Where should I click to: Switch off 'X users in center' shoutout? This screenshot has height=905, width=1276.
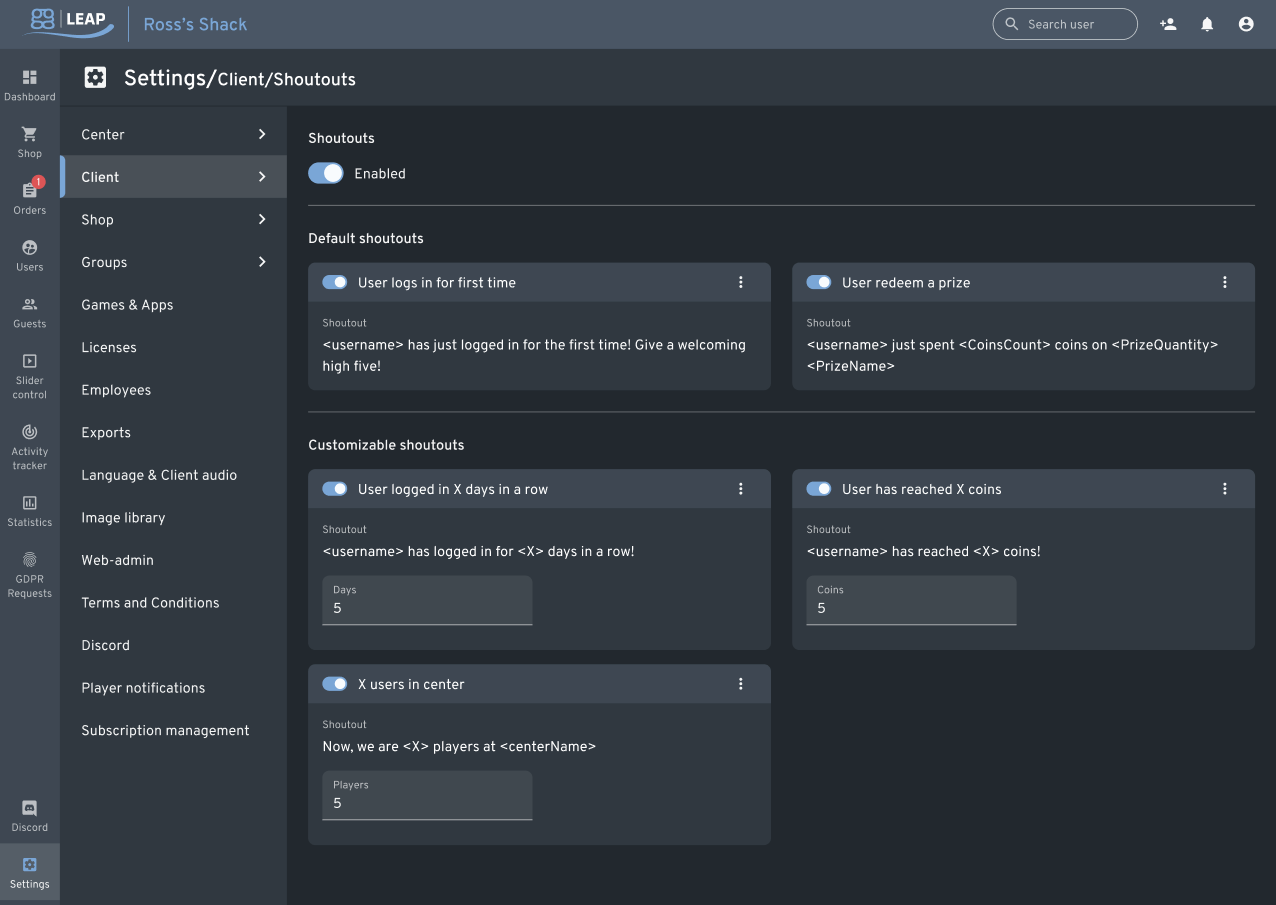point(335,684)
